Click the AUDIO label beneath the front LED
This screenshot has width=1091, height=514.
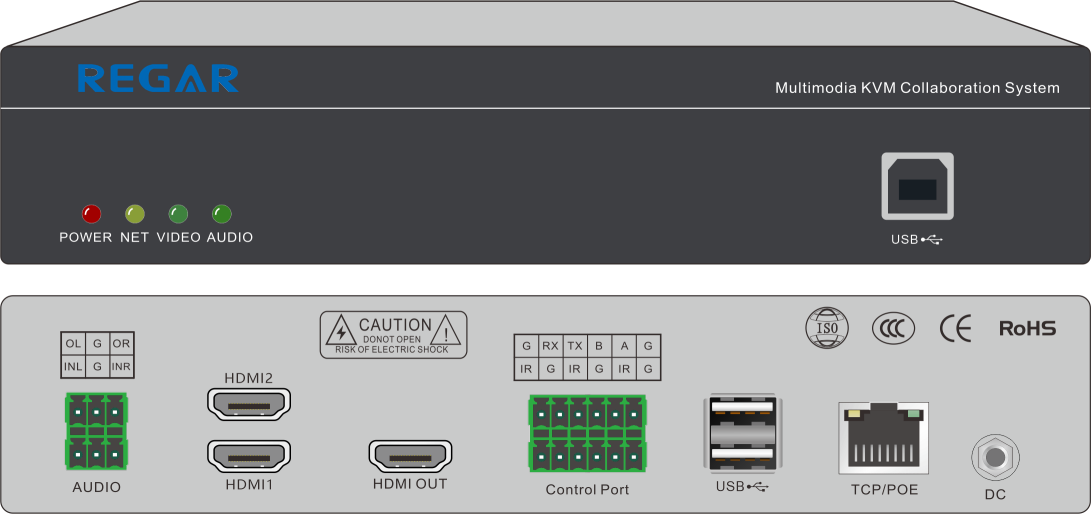point(230,237)
